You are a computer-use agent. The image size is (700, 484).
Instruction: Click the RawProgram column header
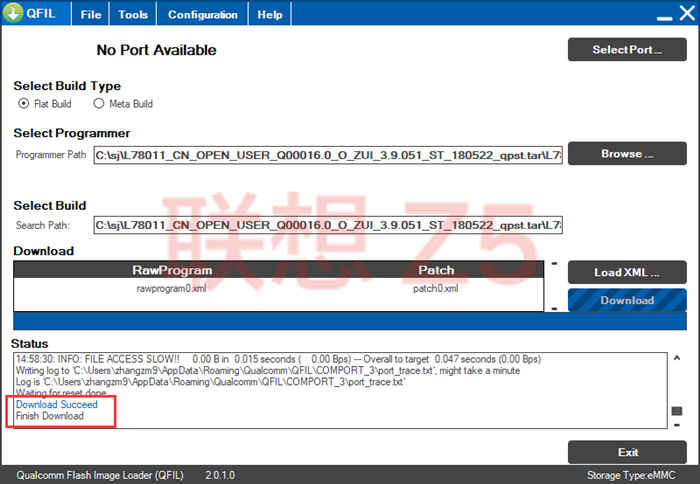(172, 270)
